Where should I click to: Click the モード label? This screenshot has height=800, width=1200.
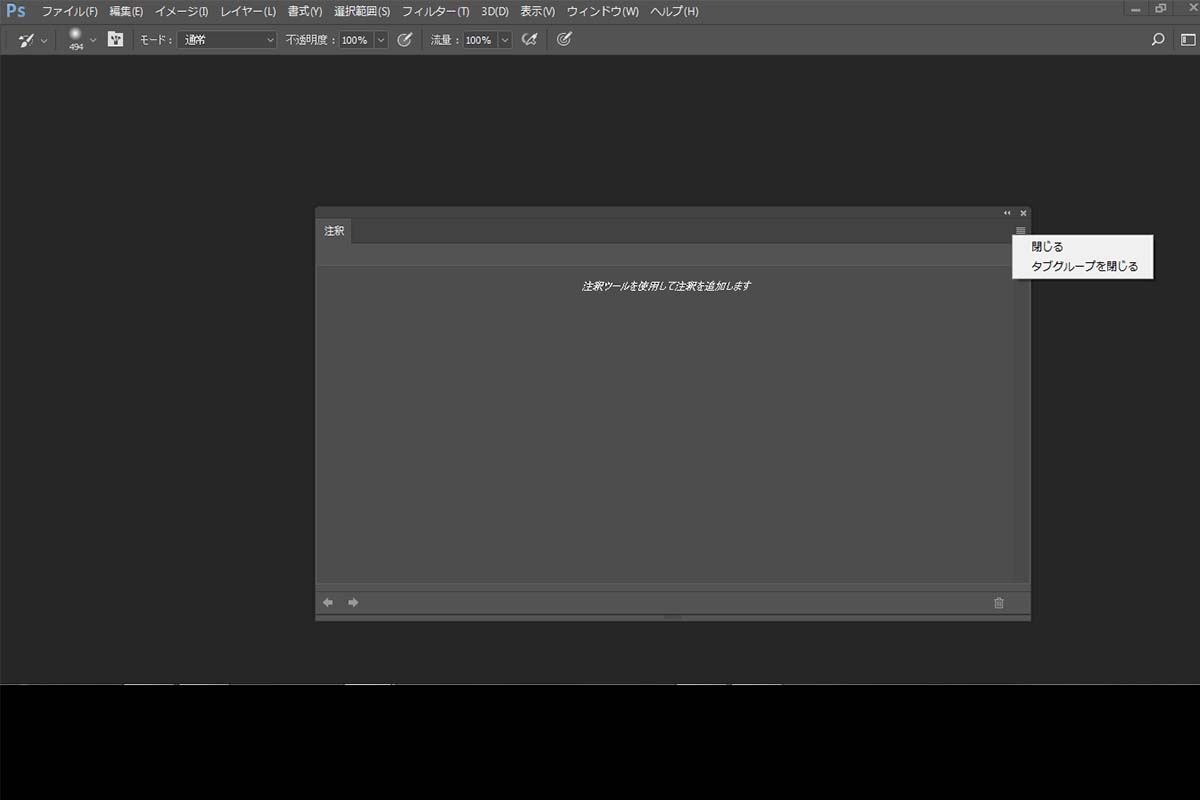coord(154,40)
